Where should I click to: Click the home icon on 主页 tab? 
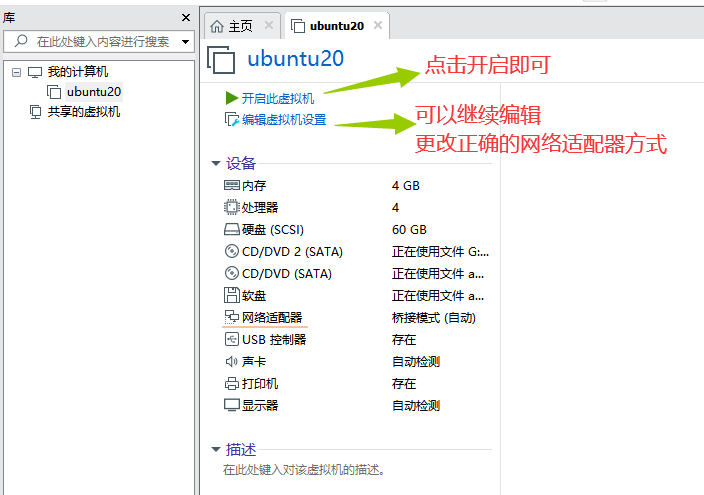pyautogui.click(x=217, y=27)
